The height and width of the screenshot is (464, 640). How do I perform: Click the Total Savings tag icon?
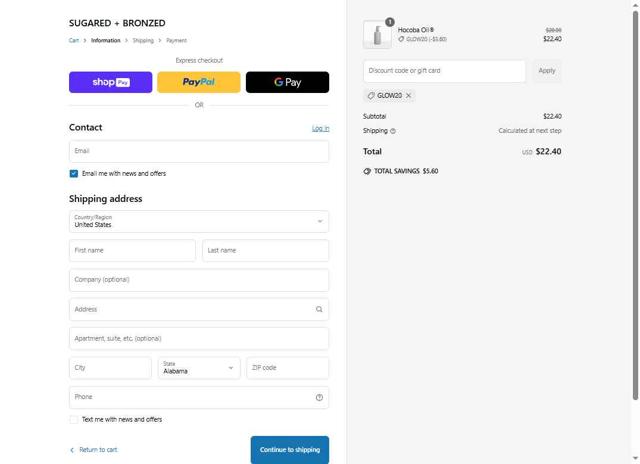coord(367,171)
